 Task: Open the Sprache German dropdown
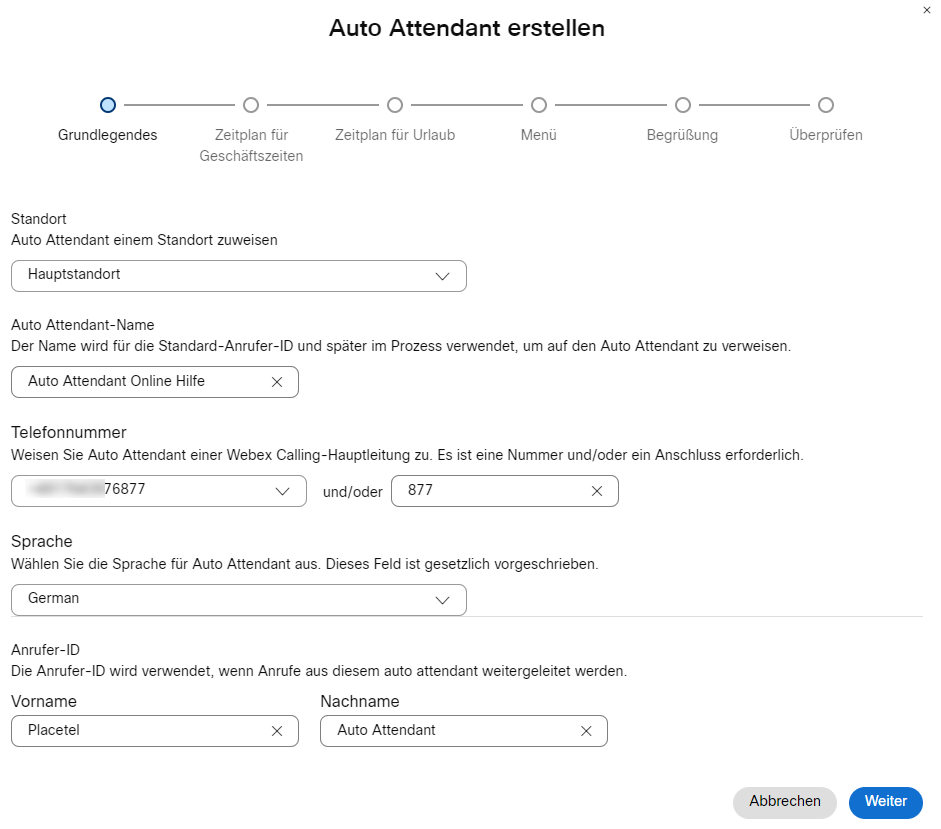coord(442,600)
